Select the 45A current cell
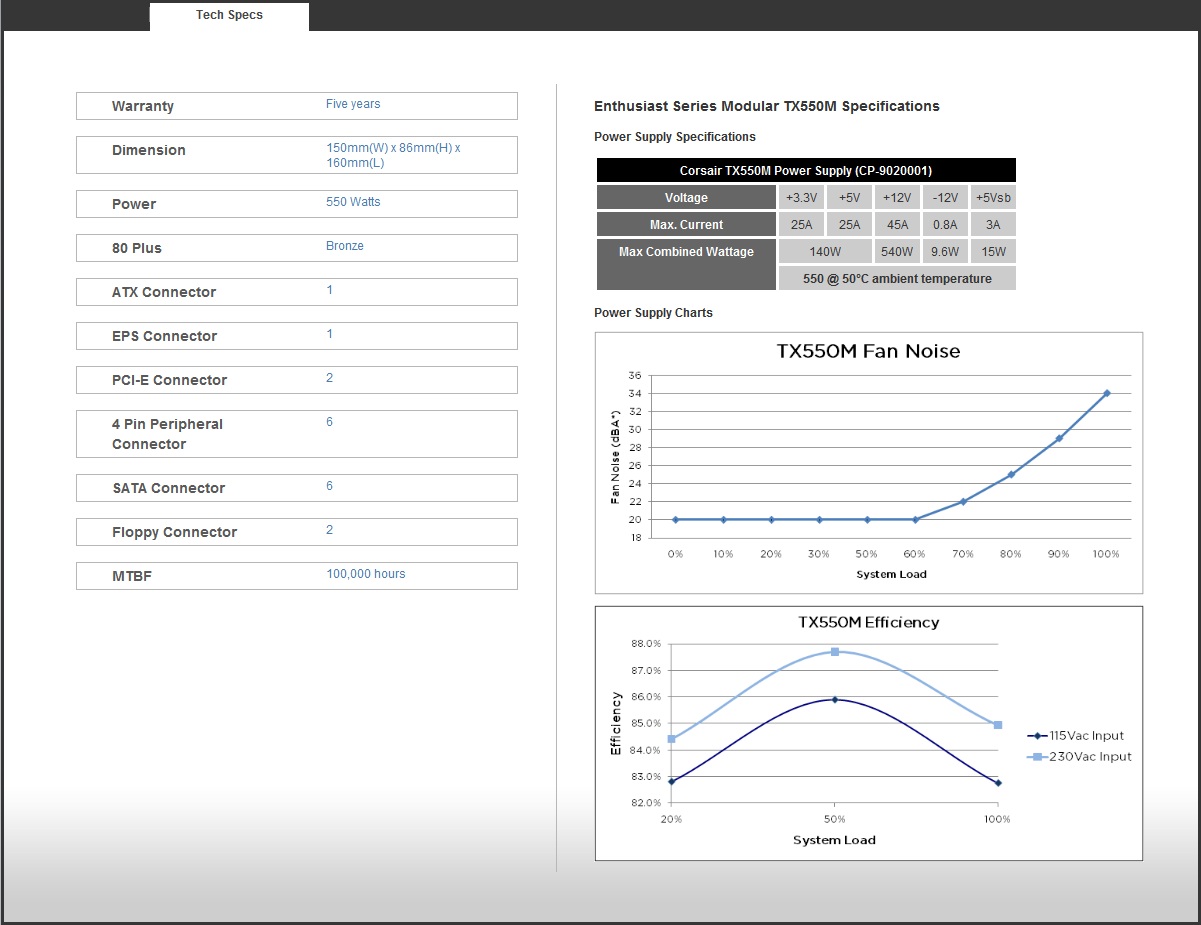The width and height of the screenshot is (1201, 925). 898,225
